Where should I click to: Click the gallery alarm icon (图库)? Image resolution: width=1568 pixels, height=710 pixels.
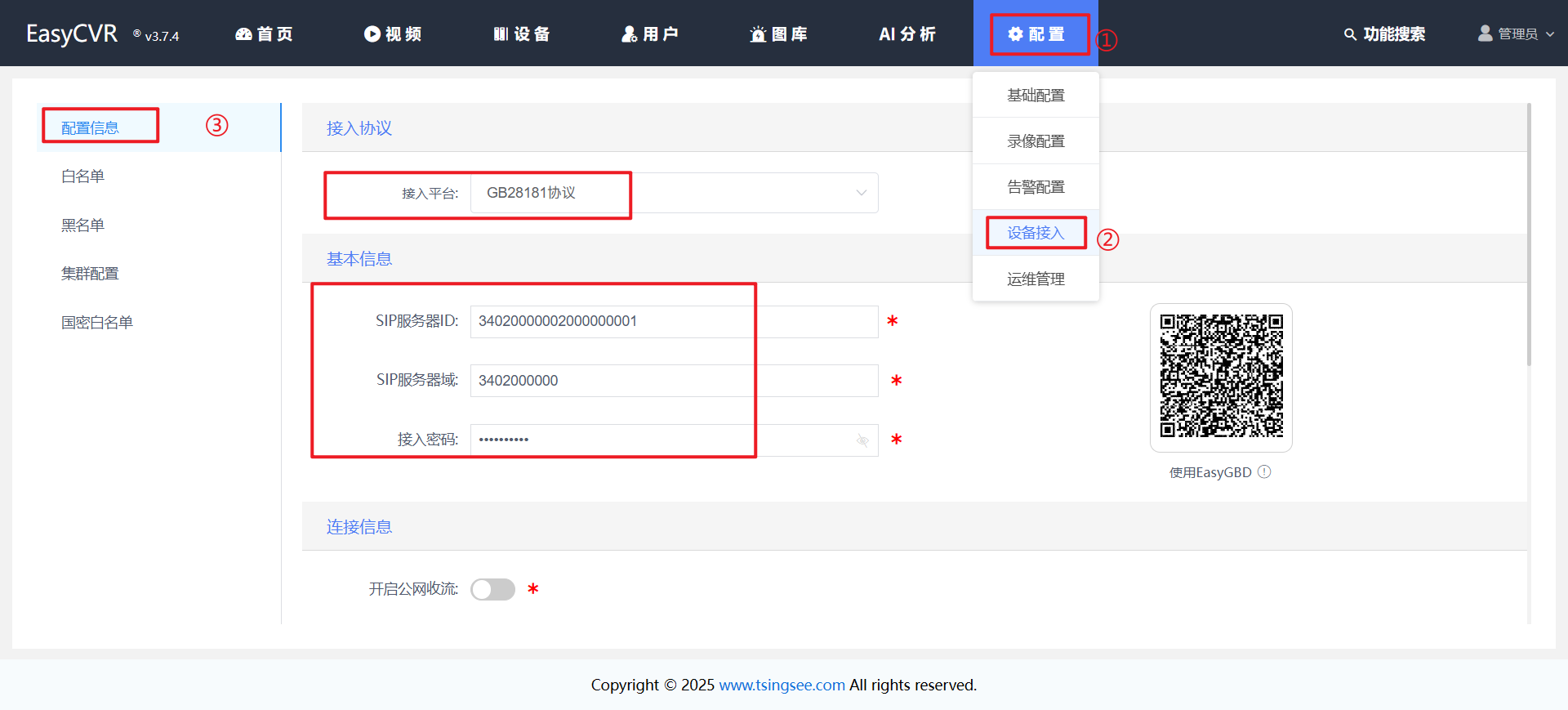(758, 34)
